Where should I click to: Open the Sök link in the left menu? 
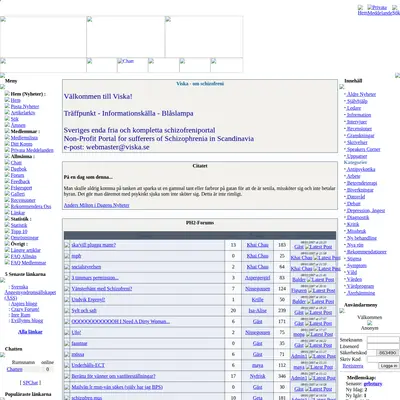15,119
